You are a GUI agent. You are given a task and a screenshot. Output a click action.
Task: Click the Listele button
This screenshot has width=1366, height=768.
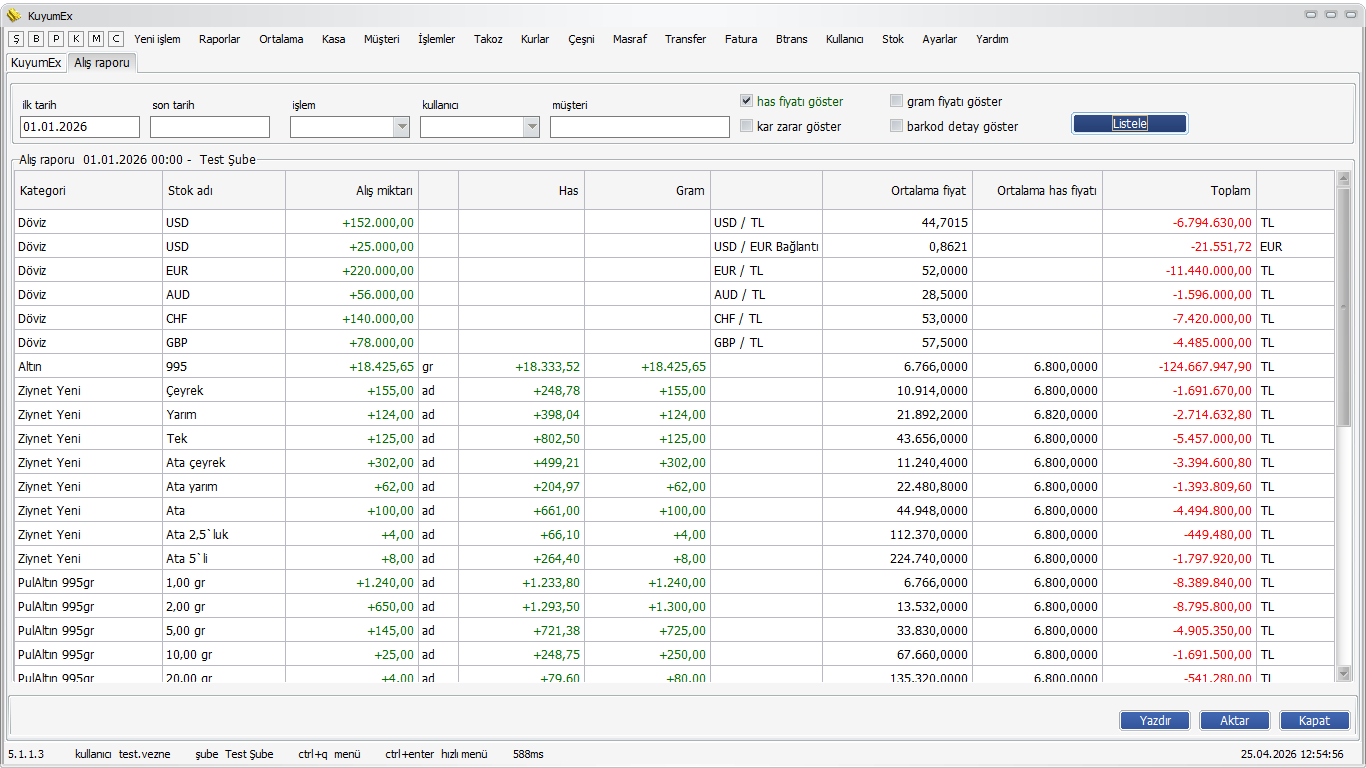click(x=1129, y=124)
